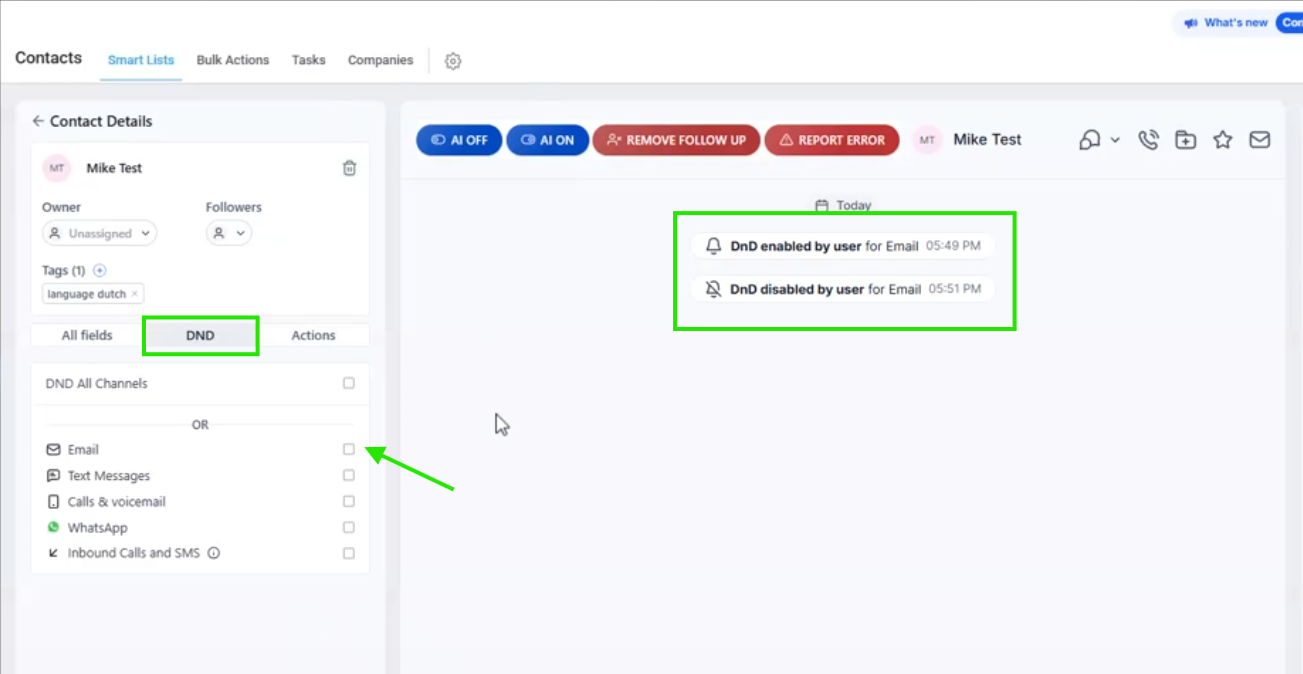Click the Text Messages chat icon
The image size is (1303, 674).
click(53, 476)
